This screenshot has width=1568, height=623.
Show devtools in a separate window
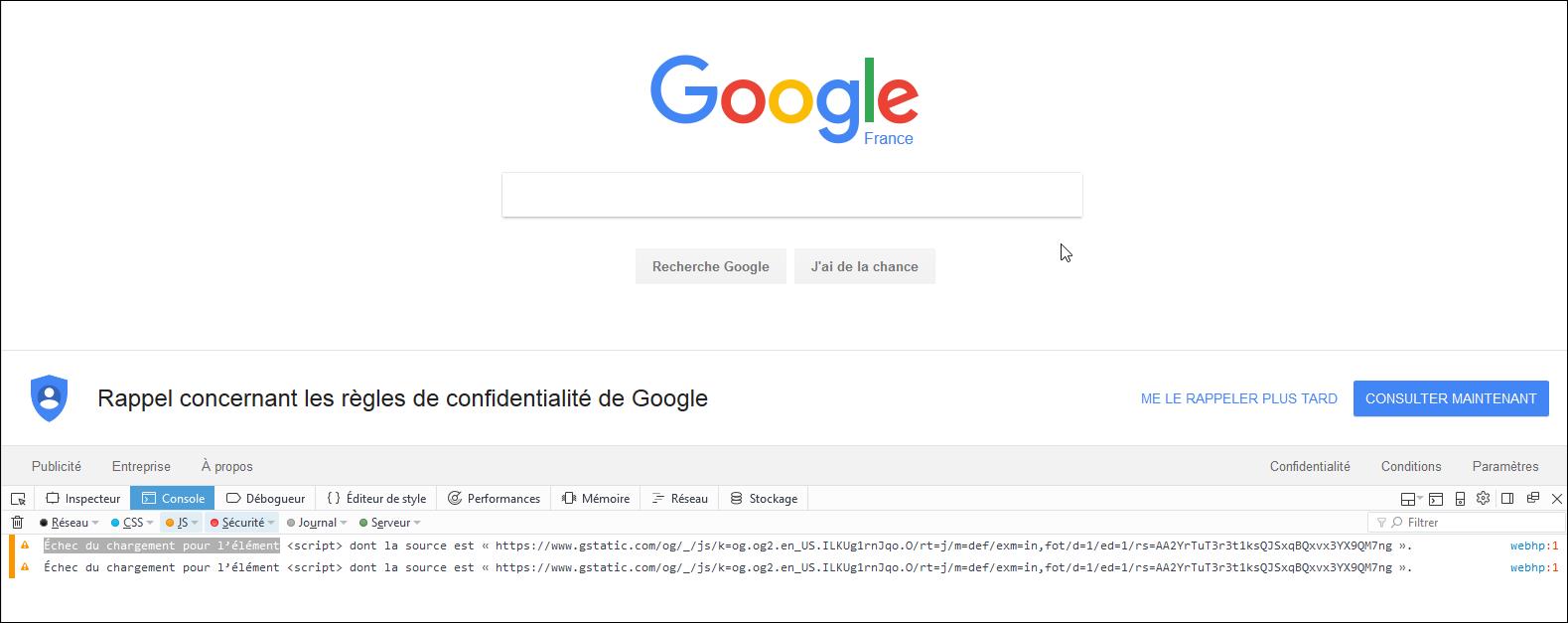click(1532, 499)
